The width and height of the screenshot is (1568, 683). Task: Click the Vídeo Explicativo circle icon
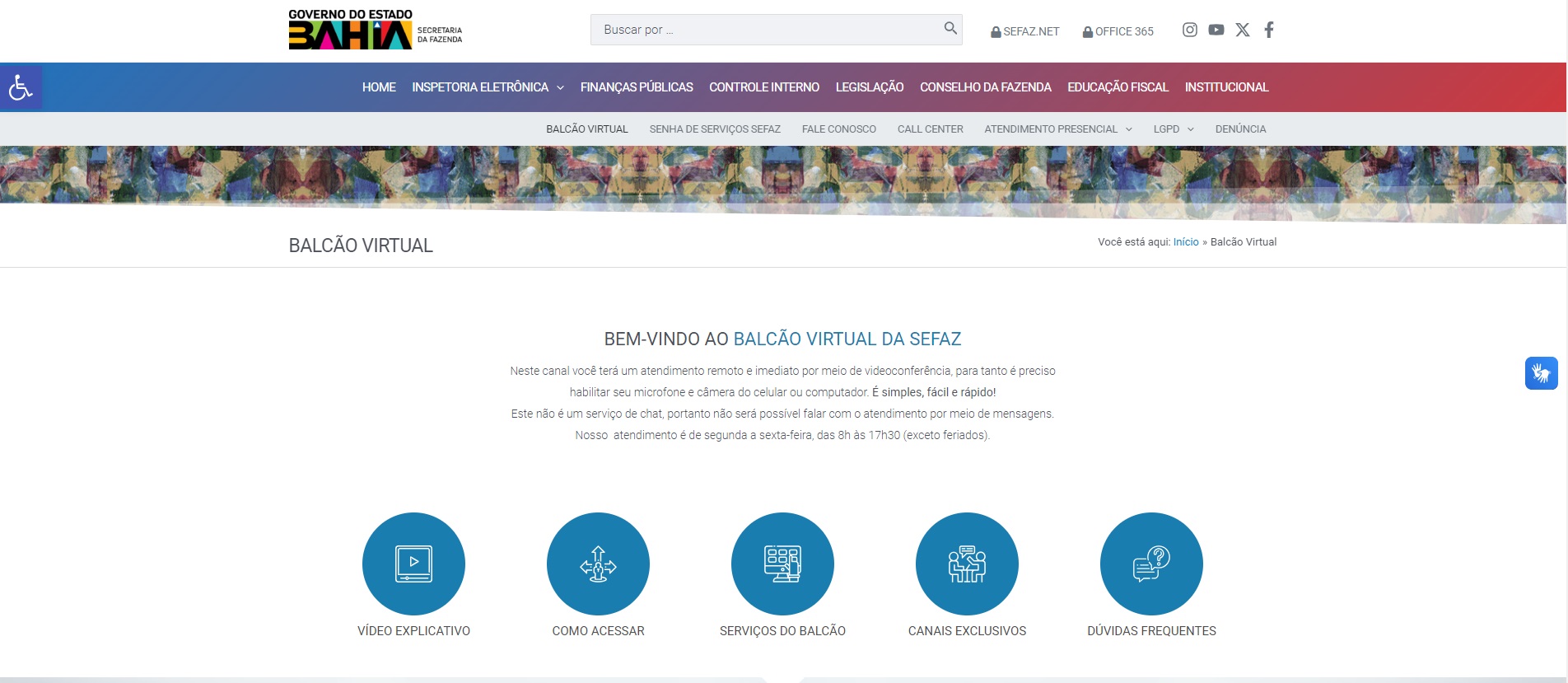[x=413, y=564]
